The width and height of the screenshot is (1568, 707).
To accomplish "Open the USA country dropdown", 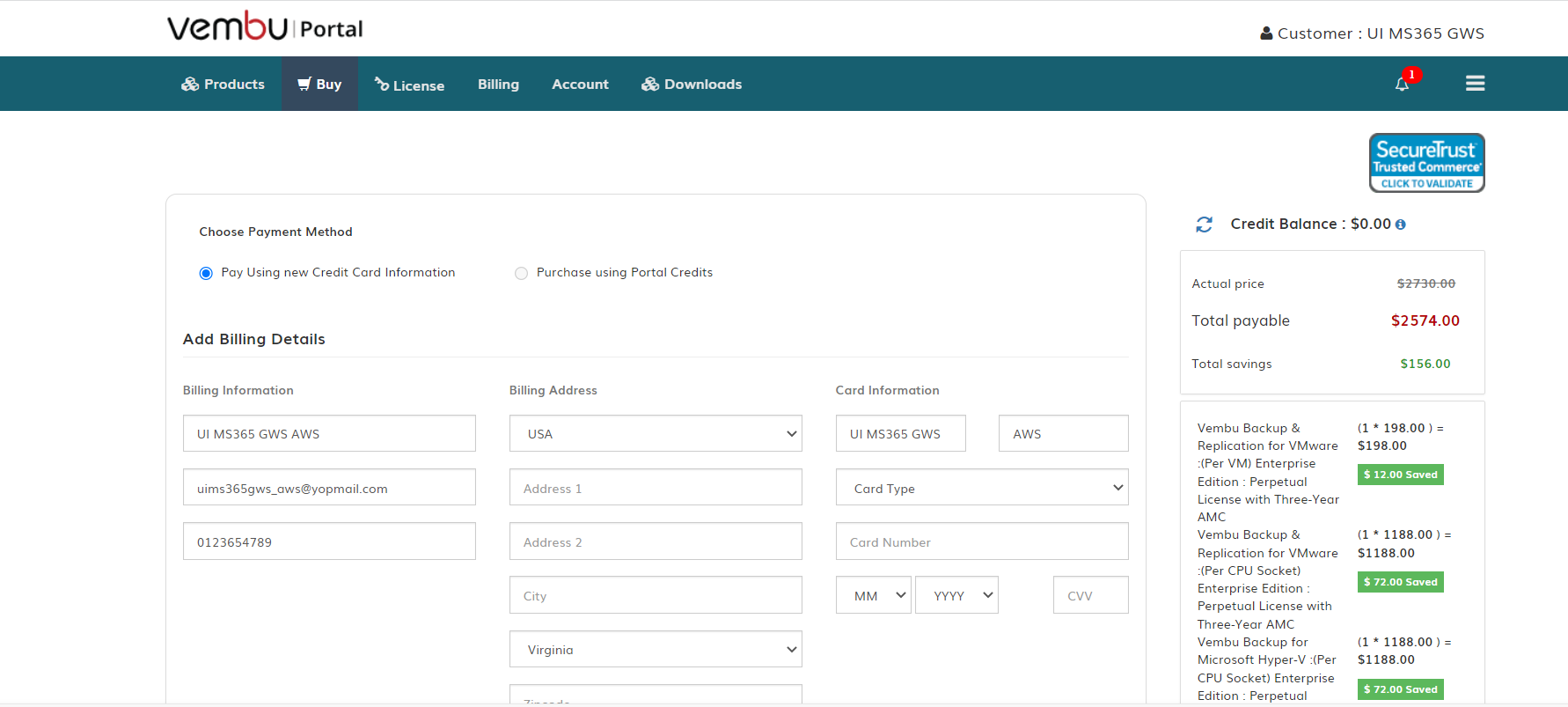I will 656,433.
